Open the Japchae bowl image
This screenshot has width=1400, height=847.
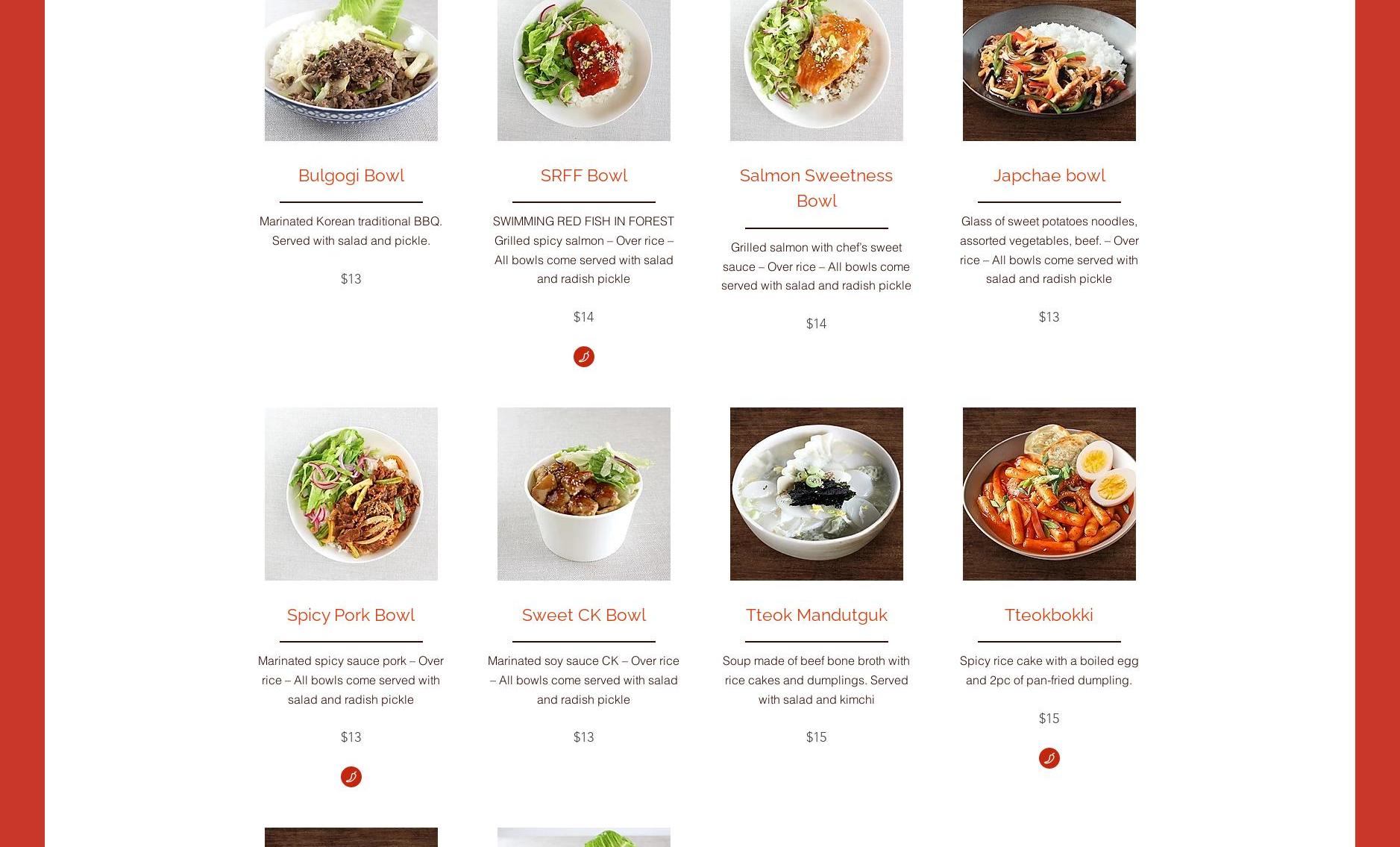pyautogui.click(x=1049, y=70)
